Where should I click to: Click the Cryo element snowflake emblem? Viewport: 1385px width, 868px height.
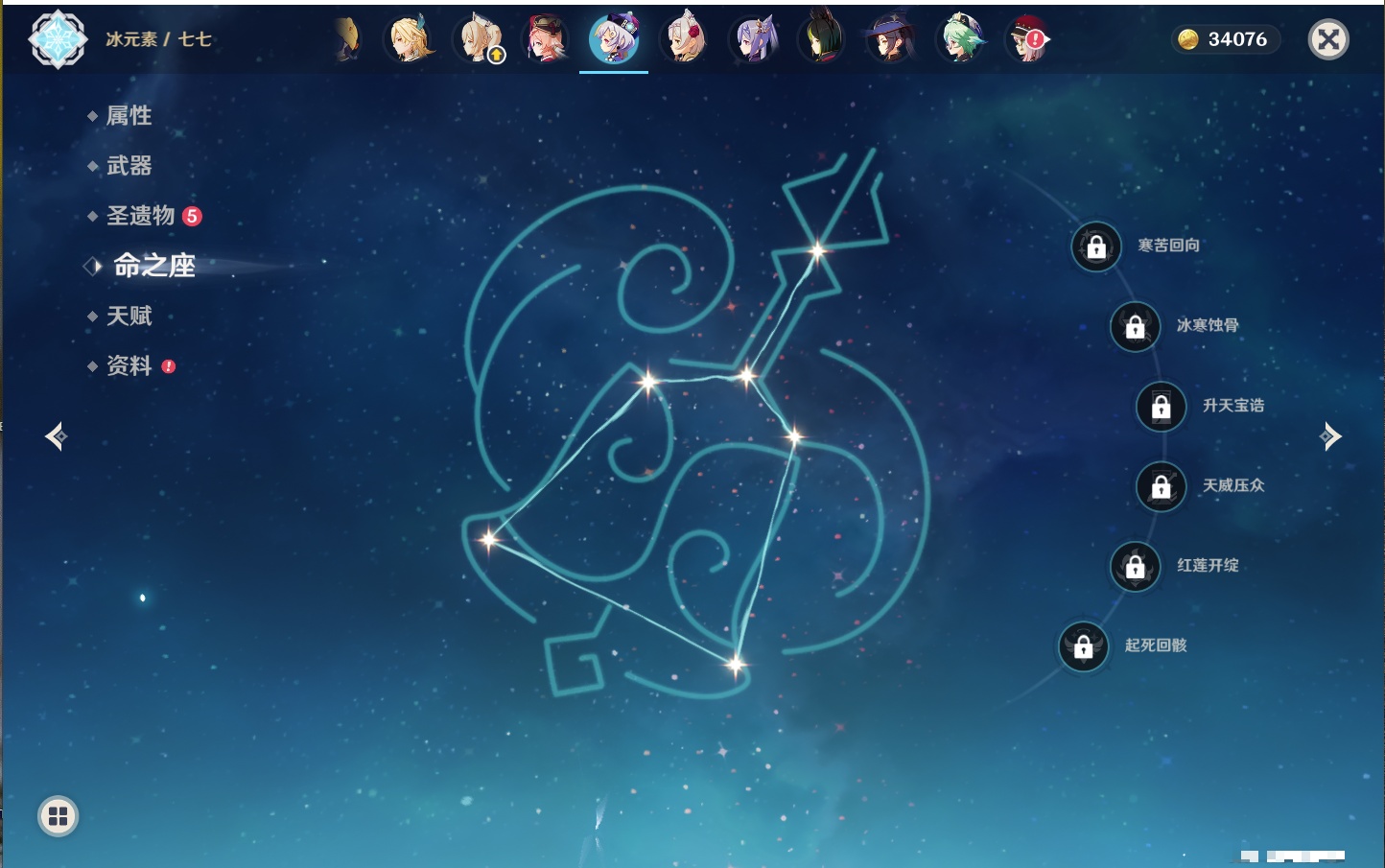click(58, 39)
